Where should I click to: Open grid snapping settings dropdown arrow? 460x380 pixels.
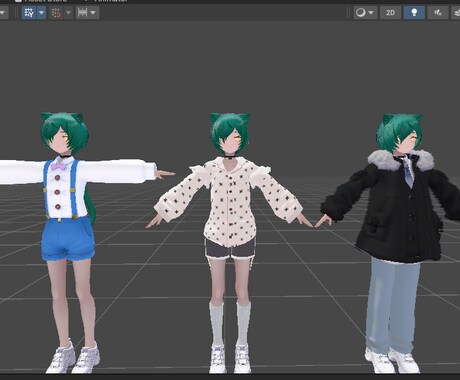[x=68, y=13]
